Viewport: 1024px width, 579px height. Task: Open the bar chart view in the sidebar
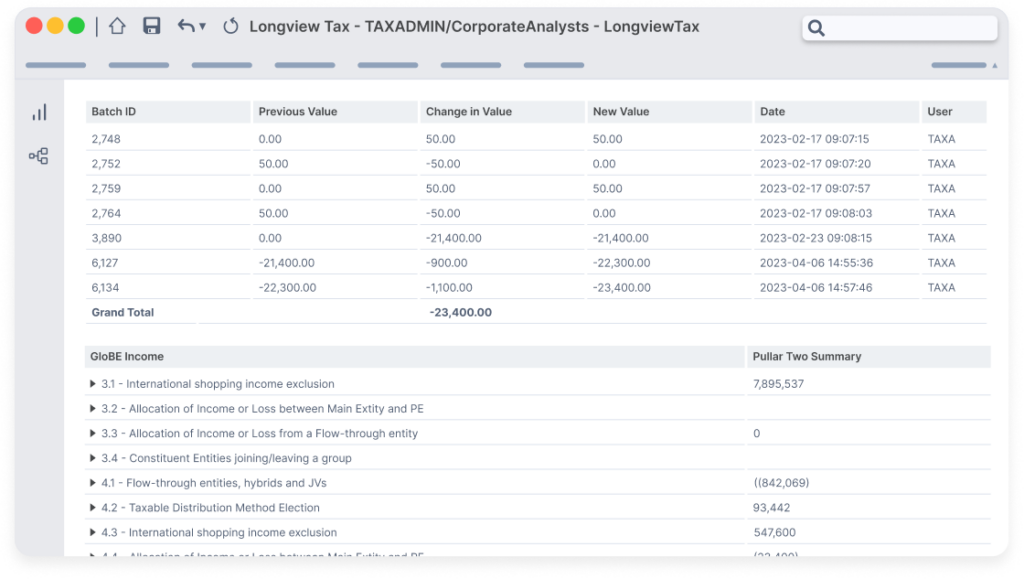coord(40,111)
